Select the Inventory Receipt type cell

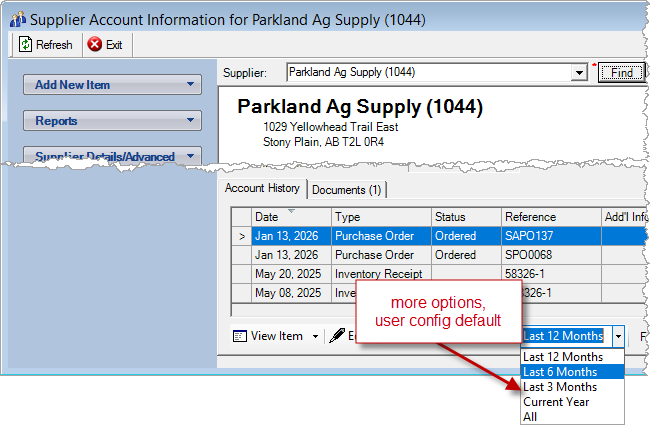(x=381, y=274)
